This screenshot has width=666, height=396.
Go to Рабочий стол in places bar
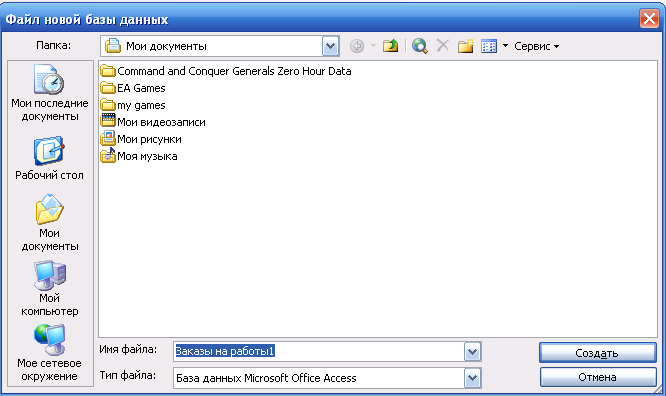click(x=50, y=158)
